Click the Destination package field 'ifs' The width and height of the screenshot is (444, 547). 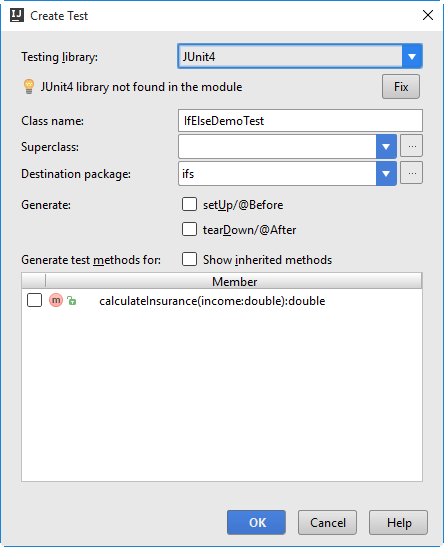(x=277, y=173)
